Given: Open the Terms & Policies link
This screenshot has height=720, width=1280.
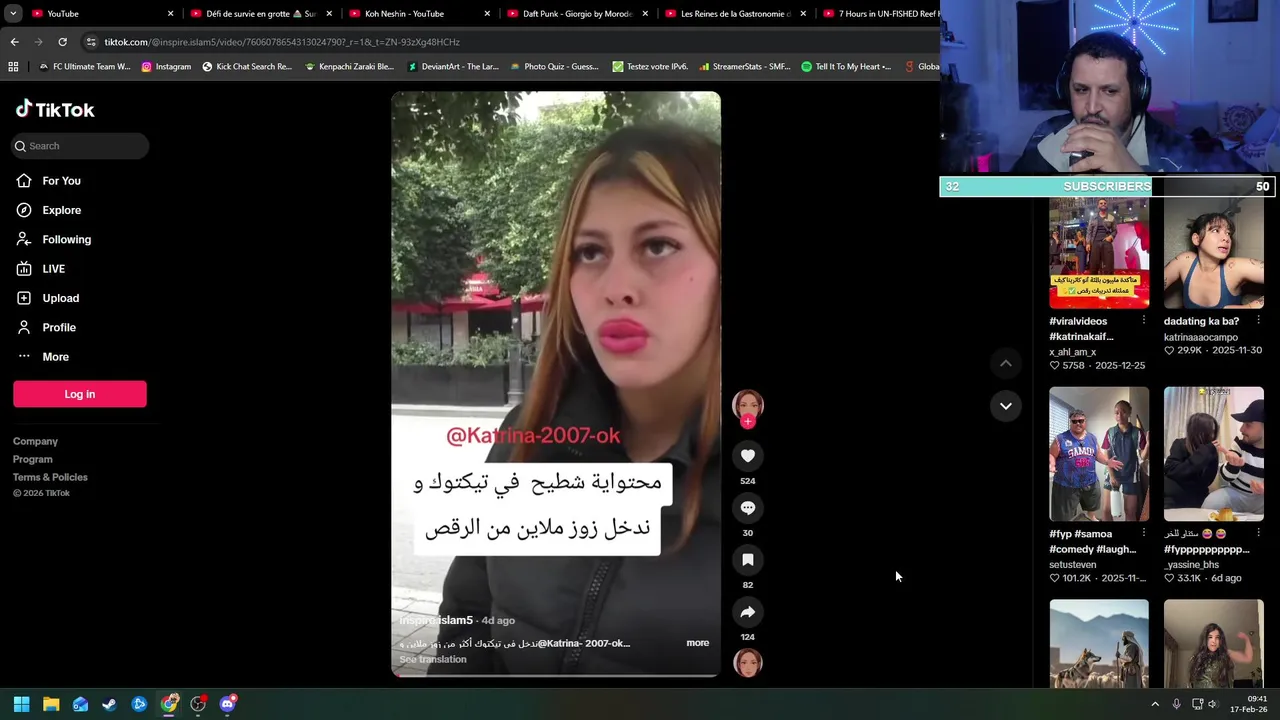Looking at the screenshot, I should [x=50, y=477].
